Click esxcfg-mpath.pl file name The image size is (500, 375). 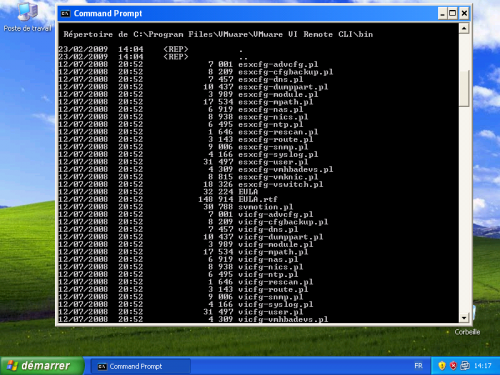[x=276, y=102]
